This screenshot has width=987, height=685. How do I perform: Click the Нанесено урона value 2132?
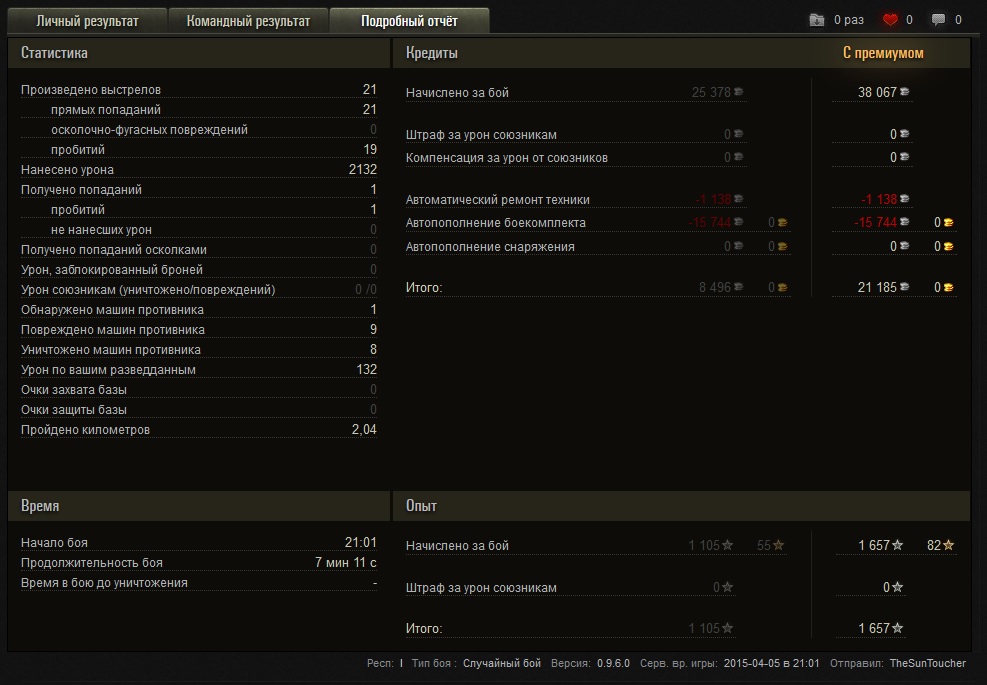(363, 169)
